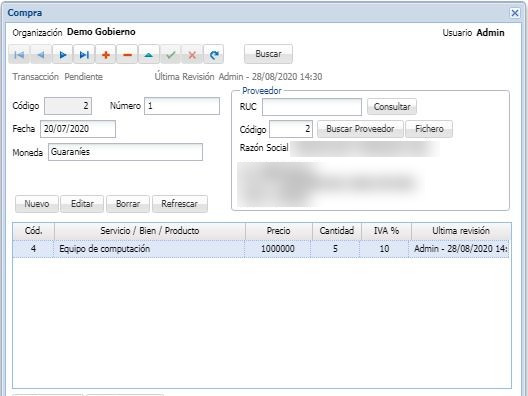Add a new line item with Nuevo
Screen dimensions: 528x396
37,204
